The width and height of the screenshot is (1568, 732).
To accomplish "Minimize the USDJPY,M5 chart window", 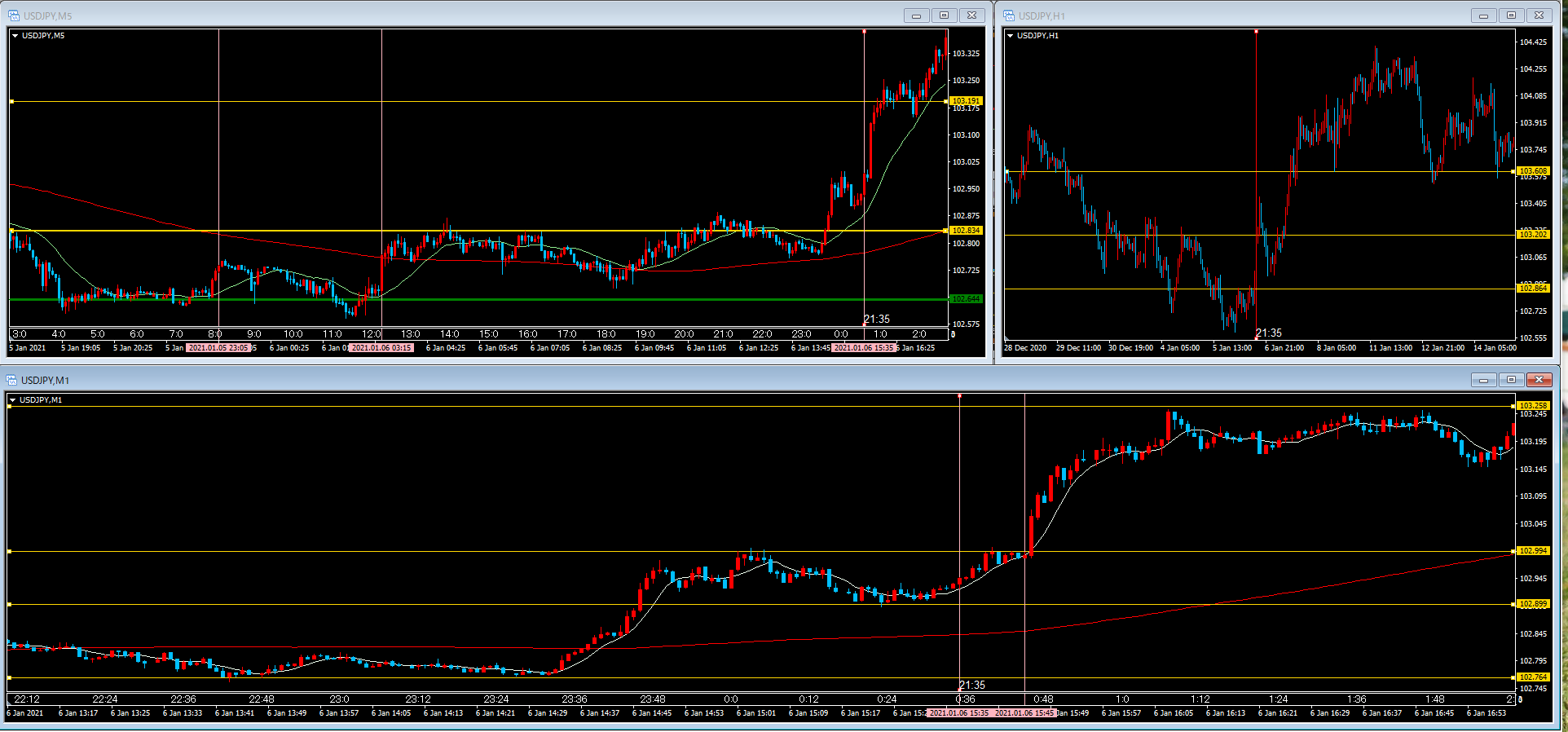I will pos(916,15).
